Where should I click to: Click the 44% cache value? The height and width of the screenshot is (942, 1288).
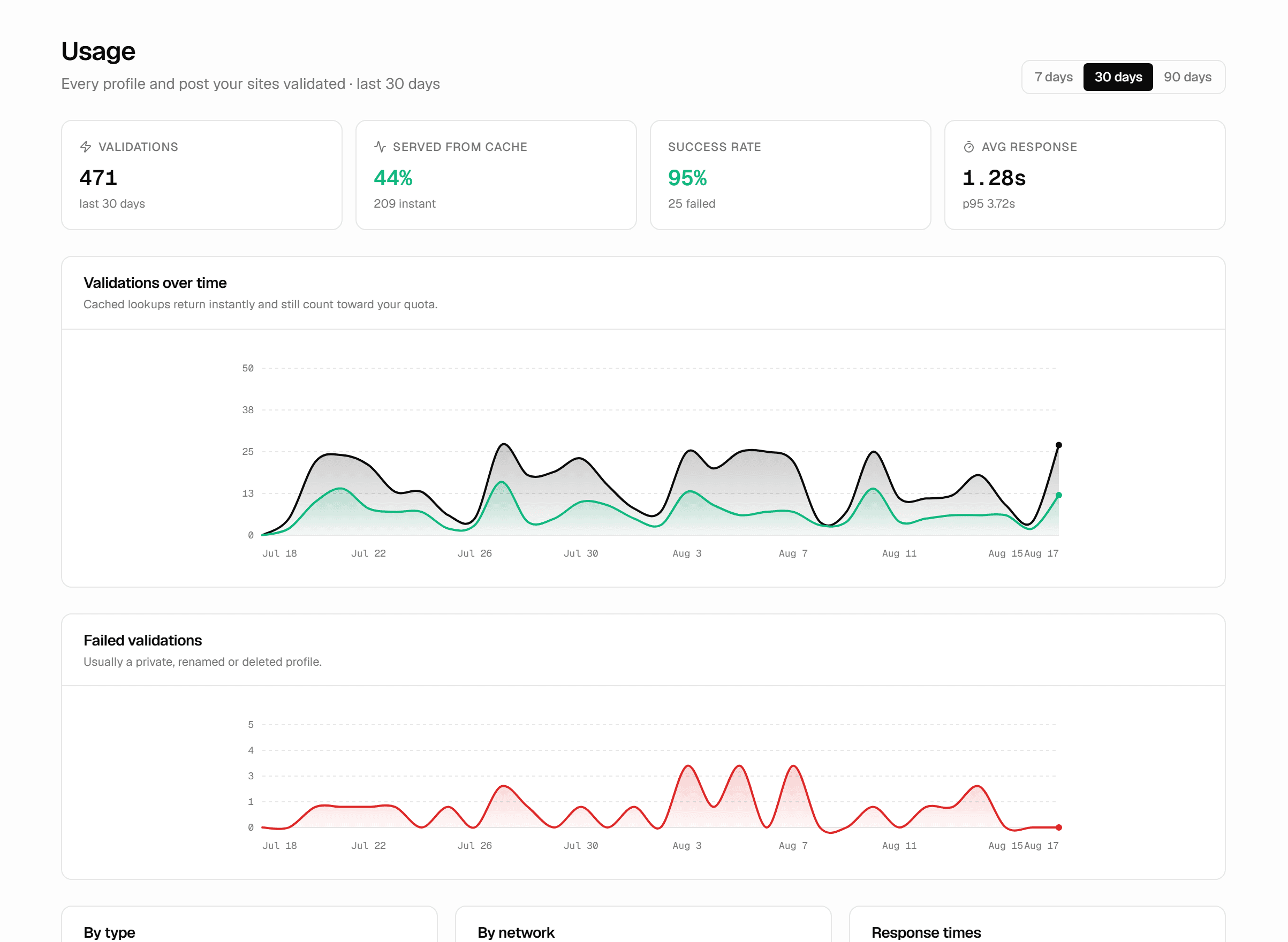pyautogui.click(x=393, y=178)
